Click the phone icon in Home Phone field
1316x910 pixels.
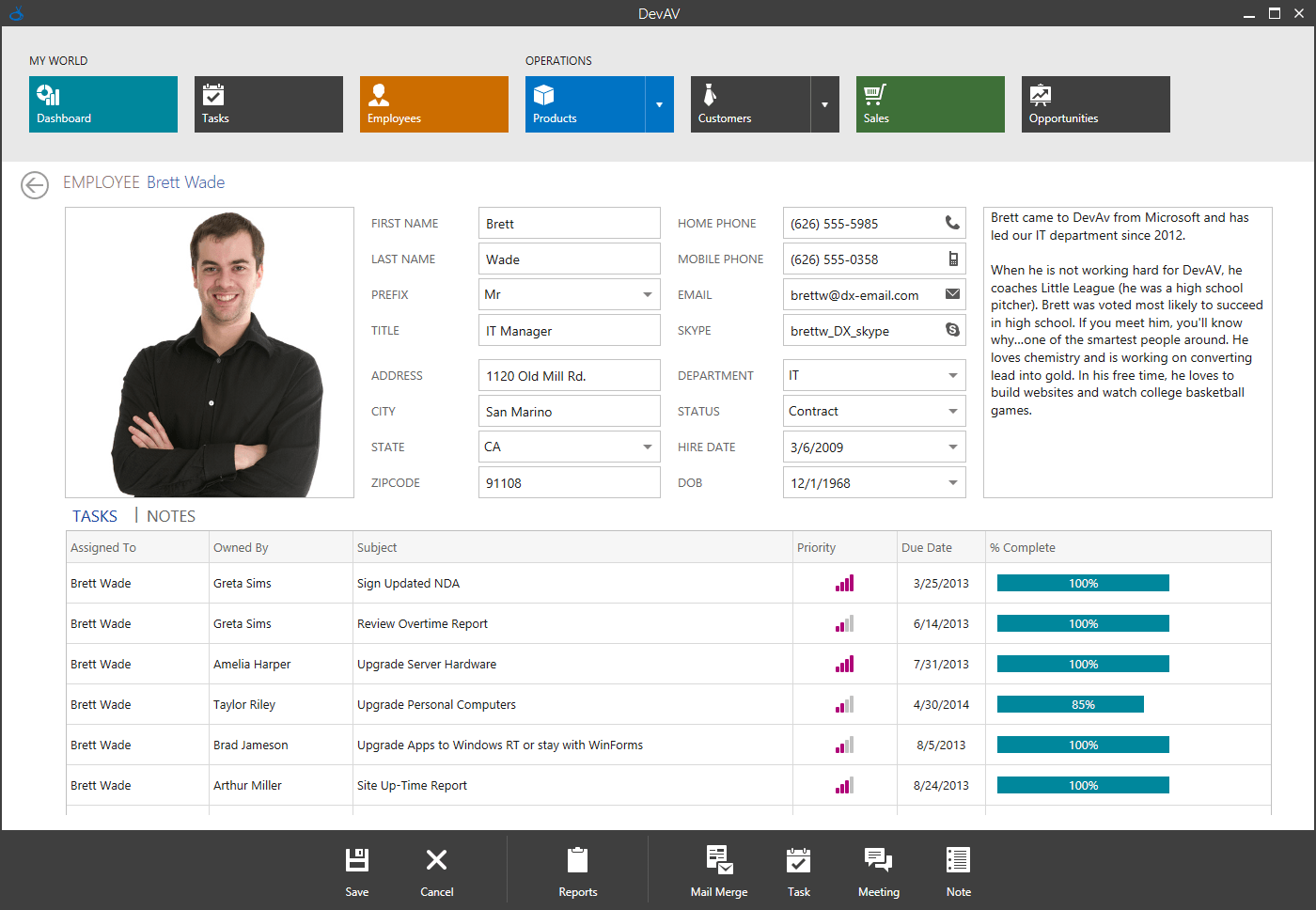tap(952, 223)
